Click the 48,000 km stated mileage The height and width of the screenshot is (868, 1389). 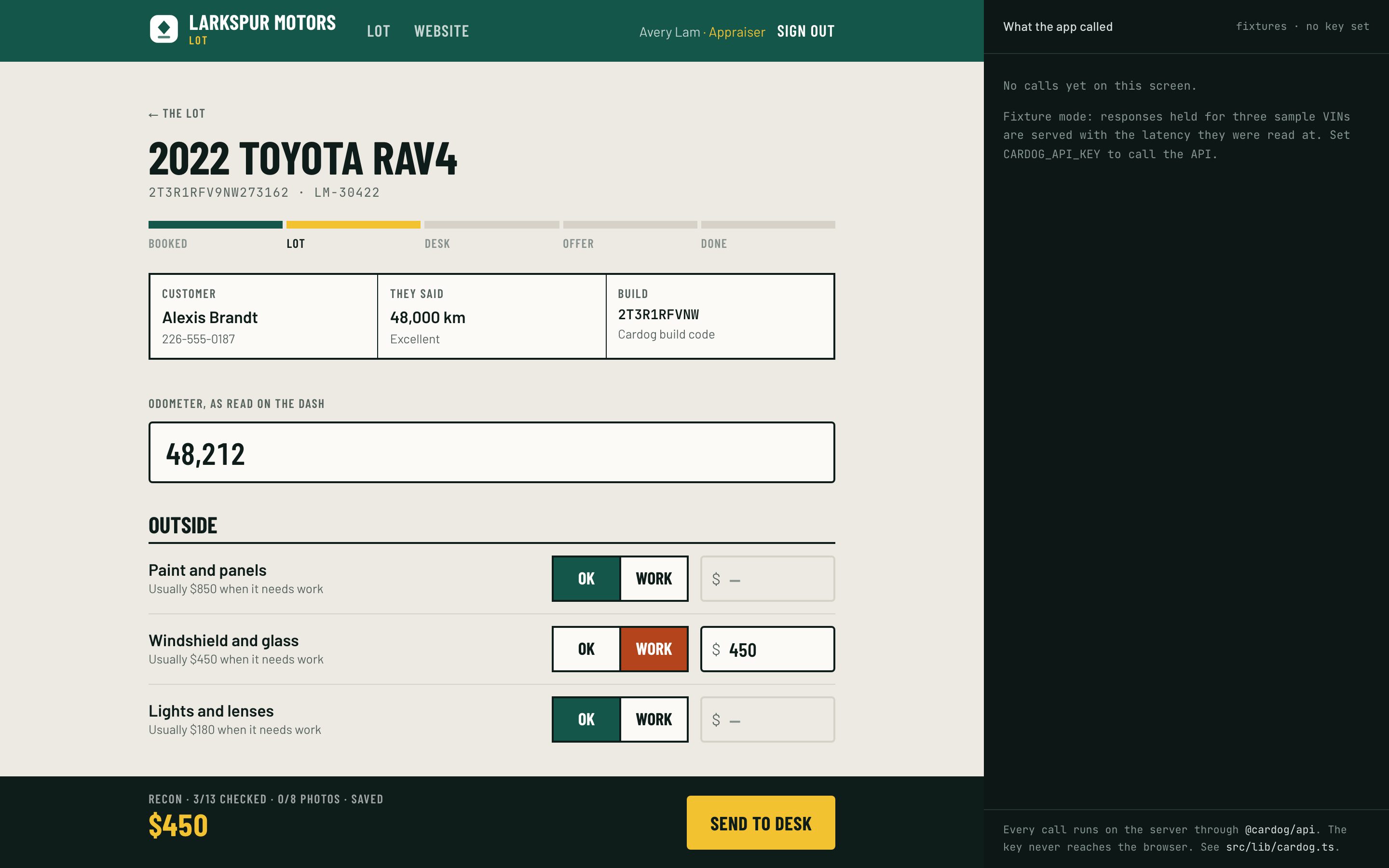428,317
